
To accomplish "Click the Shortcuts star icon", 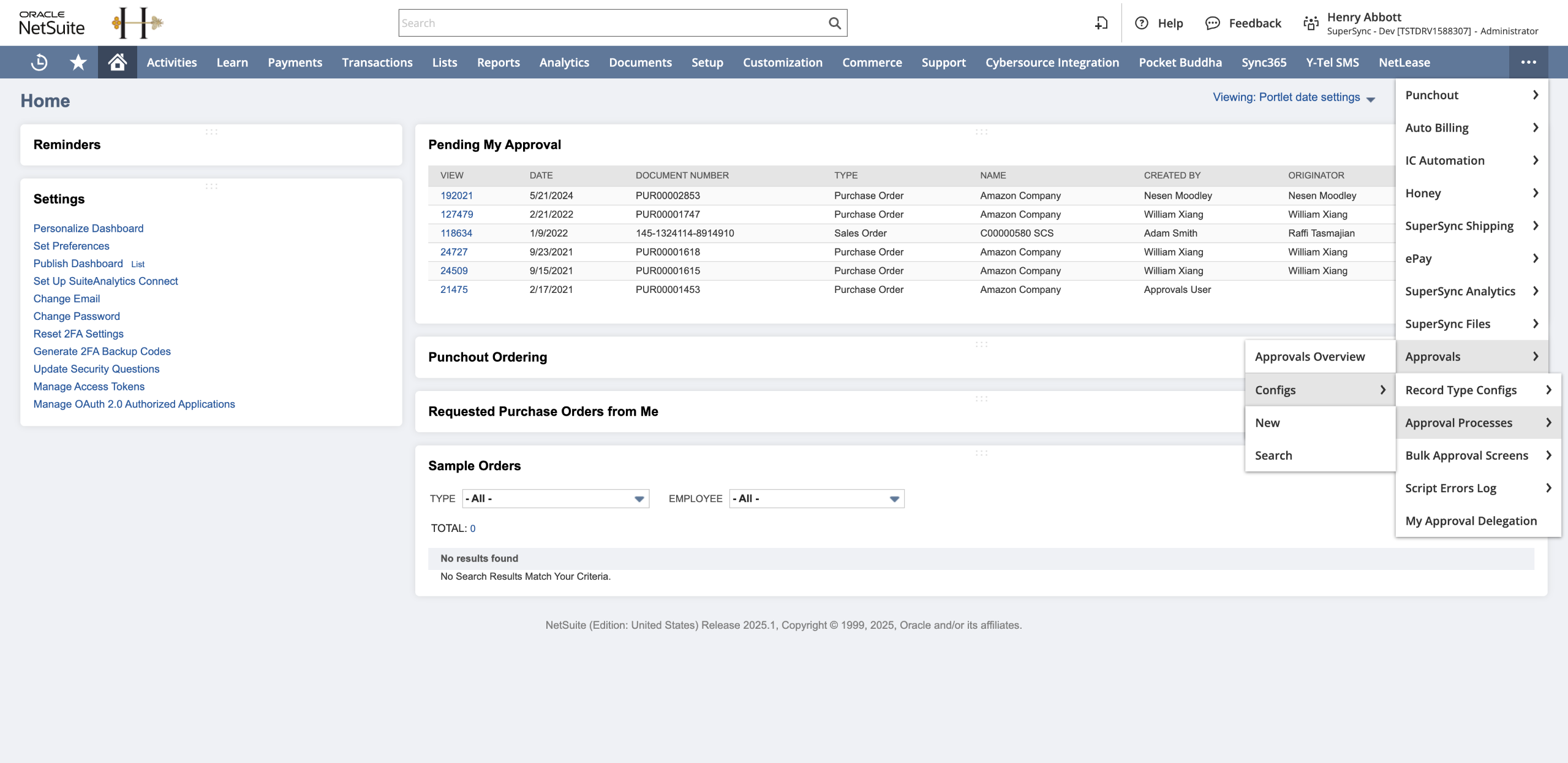I will [x=78, y=62].
